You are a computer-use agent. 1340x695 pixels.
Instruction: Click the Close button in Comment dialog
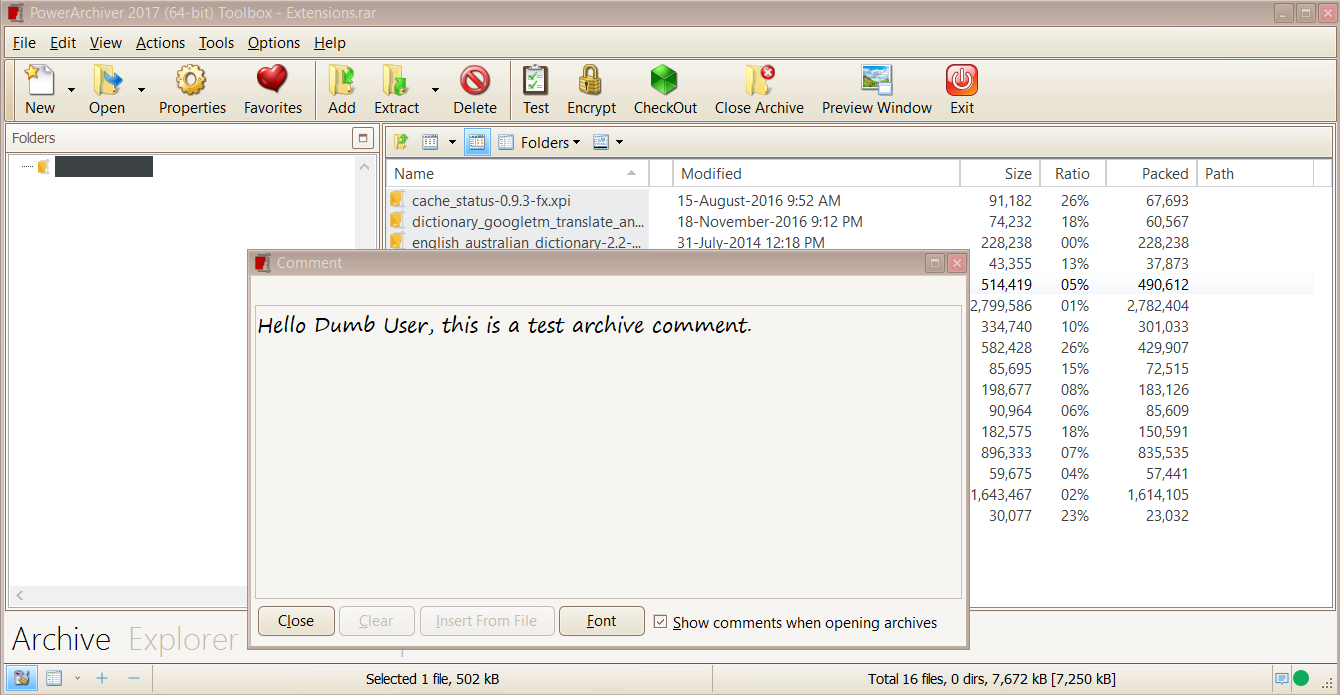coord(296,621)
